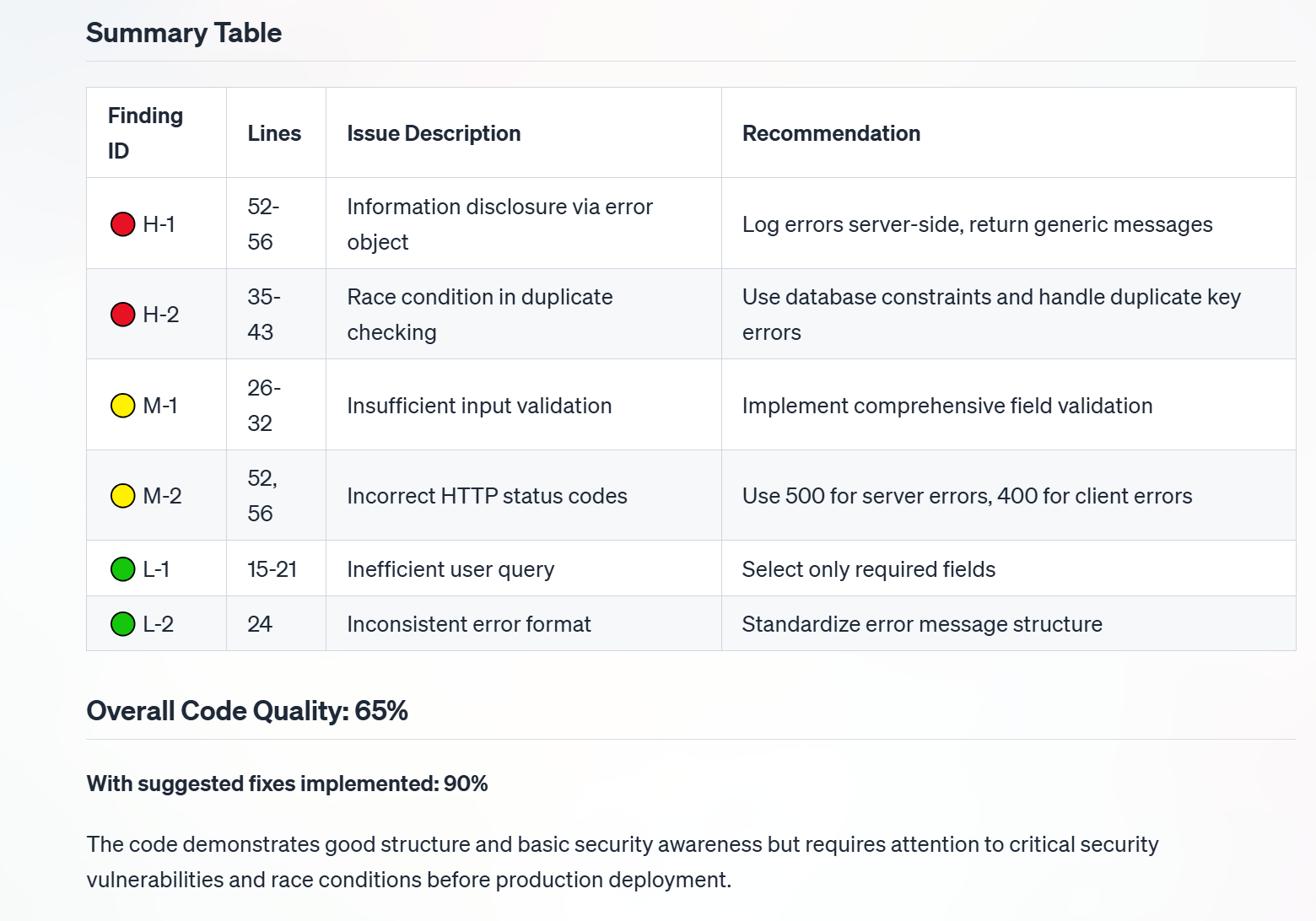
Task: Select the Recommendation column header
Action: (x=831, y=133)
